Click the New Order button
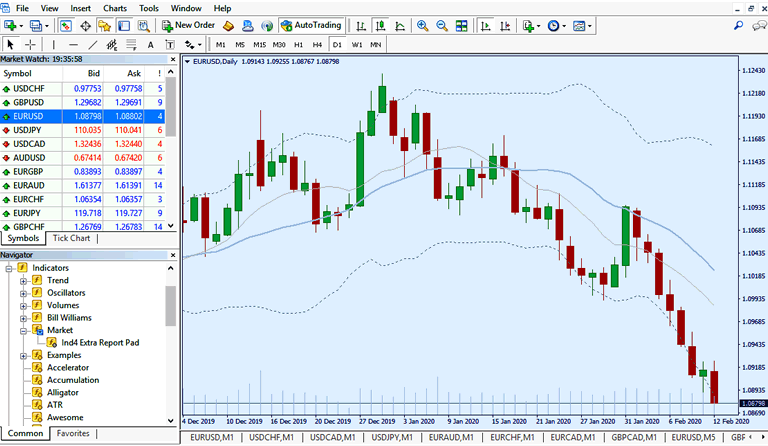Viewport: 768px width, 446px height. click(x=189, y=25)
